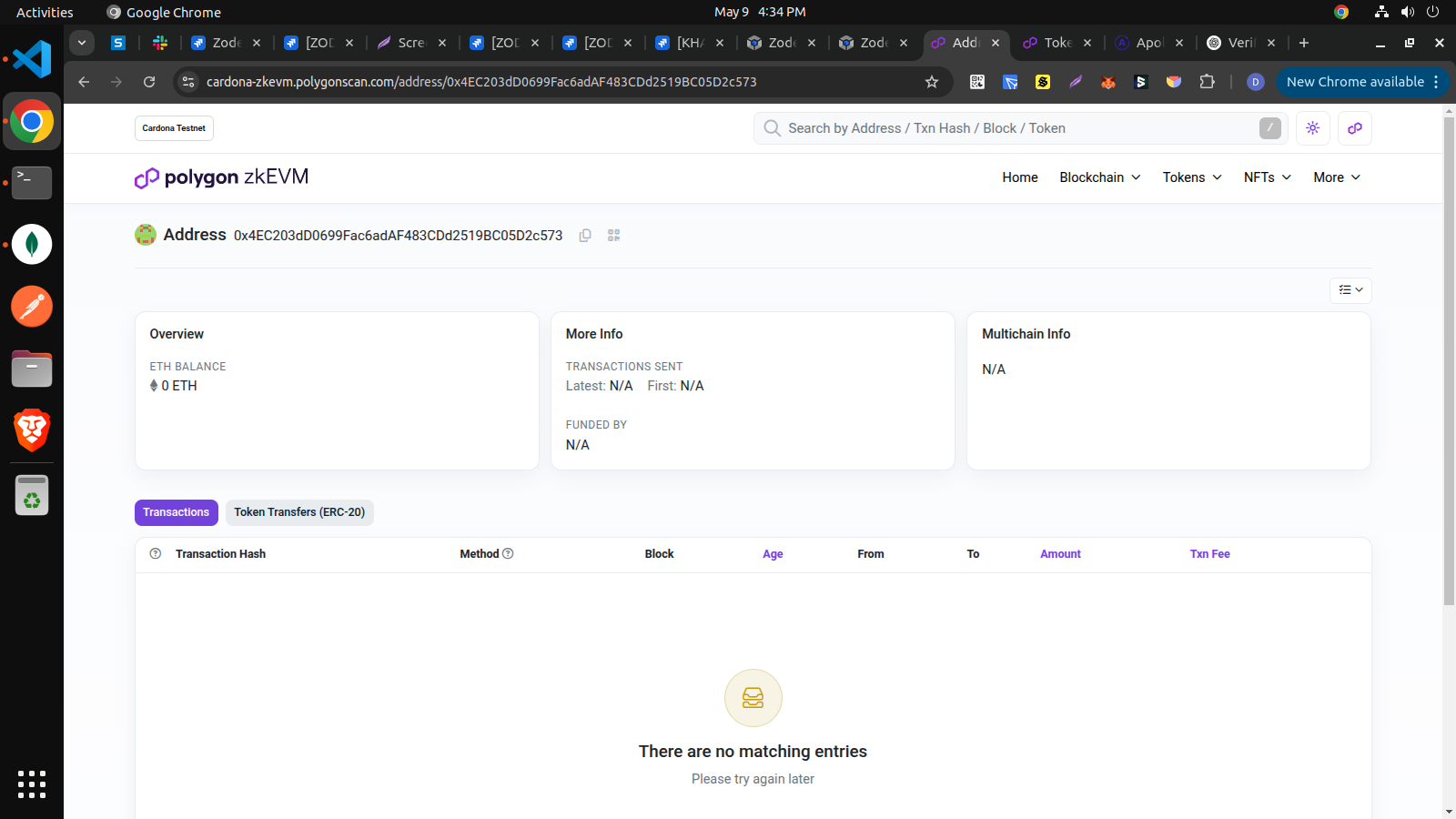The width and height of the screenshot is (1456, 819).
Task: Open the Chrome extensions puzzle icon
Action: (x=1207, y=82)
